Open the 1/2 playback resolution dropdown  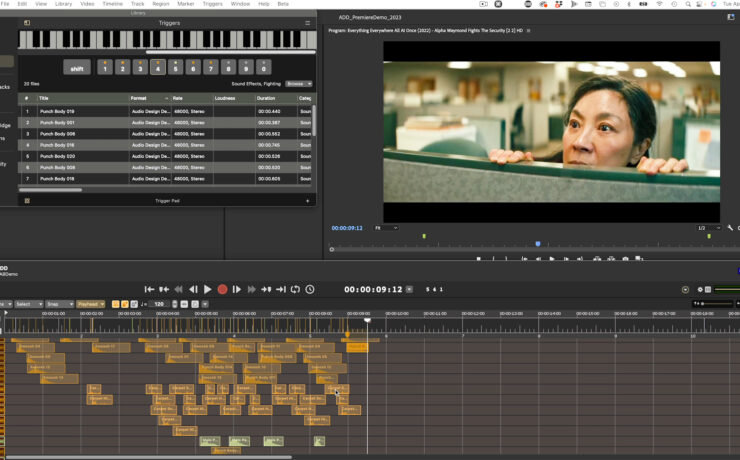(x=709, y=228)
